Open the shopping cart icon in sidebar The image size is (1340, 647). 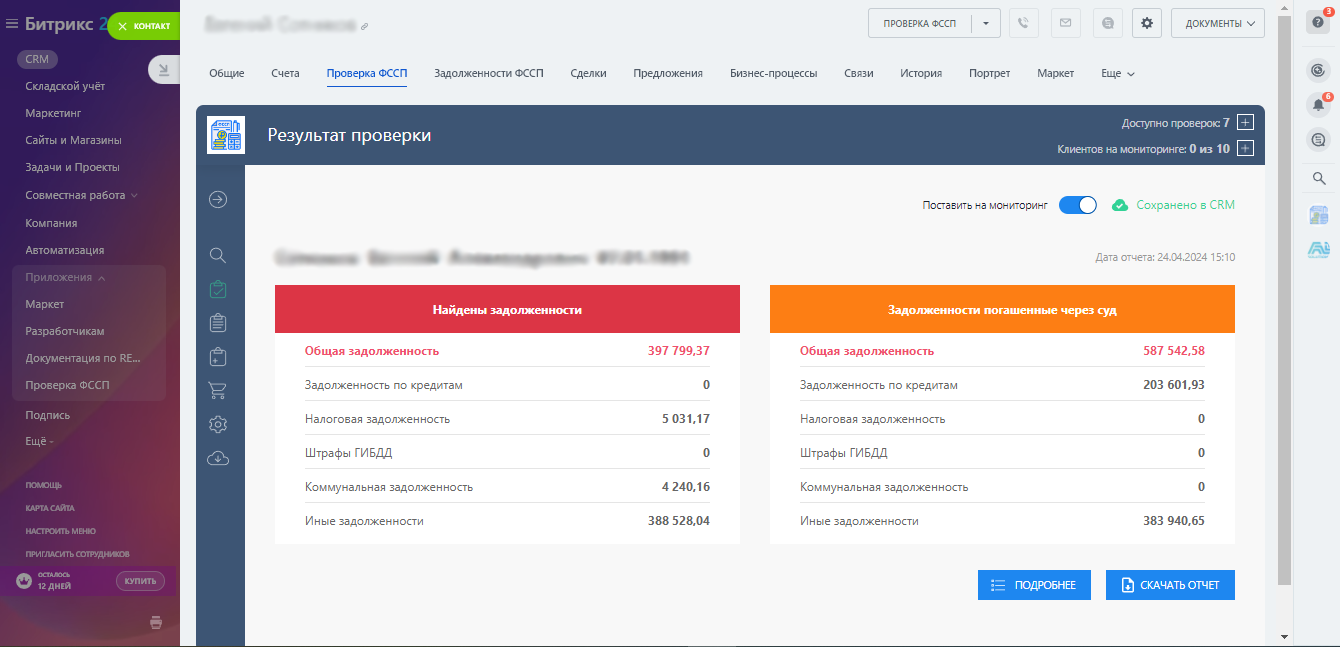click(x=218, y=390)
